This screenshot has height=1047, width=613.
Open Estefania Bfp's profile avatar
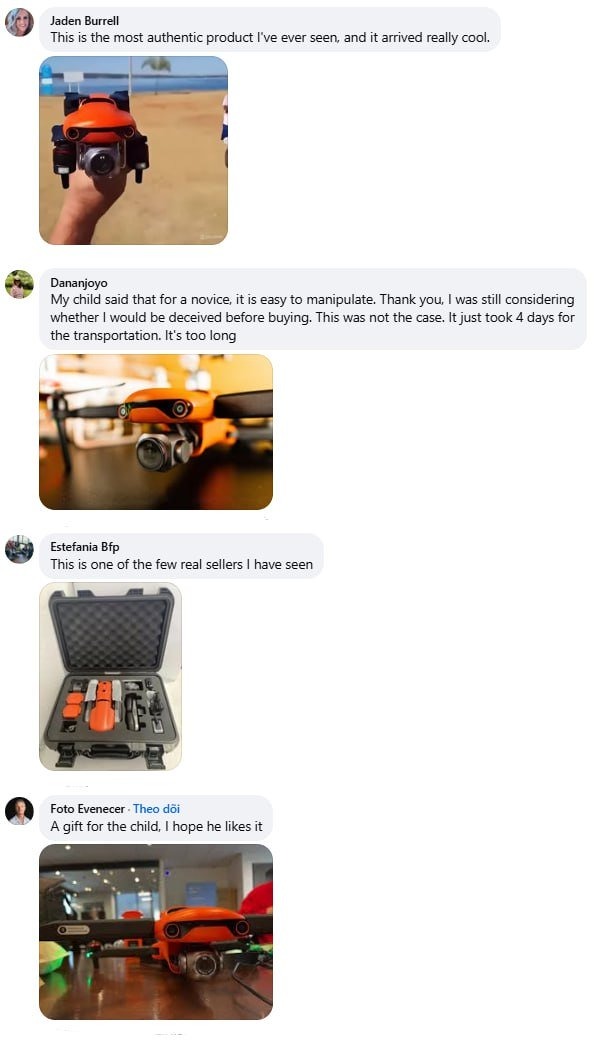[x=19, y=550]
